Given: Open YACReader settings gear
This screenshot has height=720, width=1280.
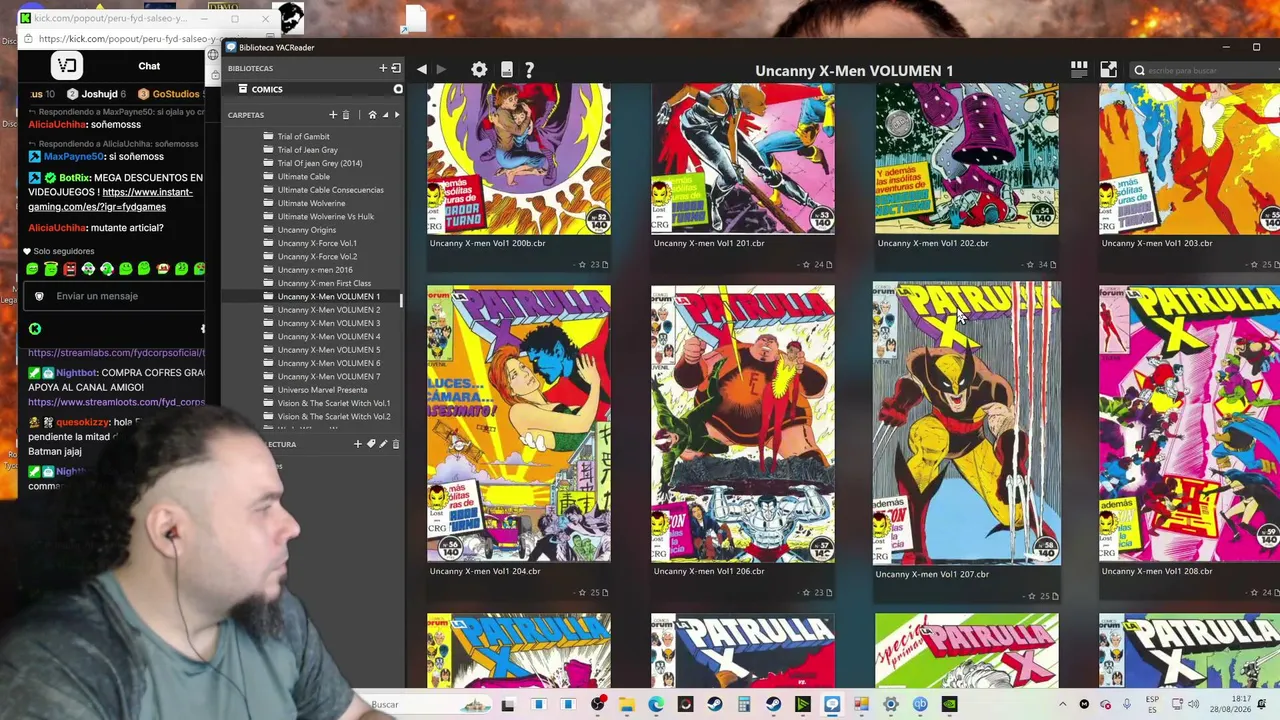Looking at the screenshot, I should [479, 69].
